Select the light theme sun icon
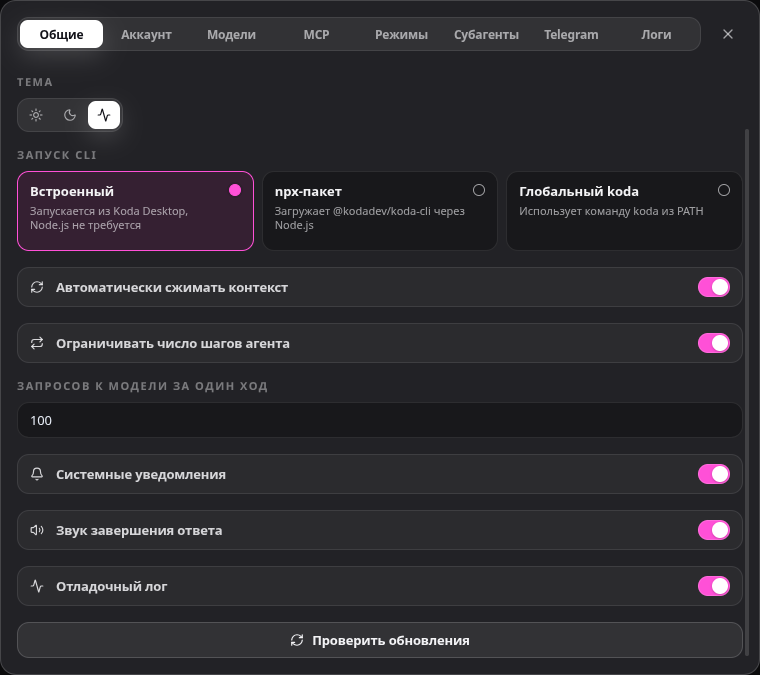 click(x=36, y=115)
